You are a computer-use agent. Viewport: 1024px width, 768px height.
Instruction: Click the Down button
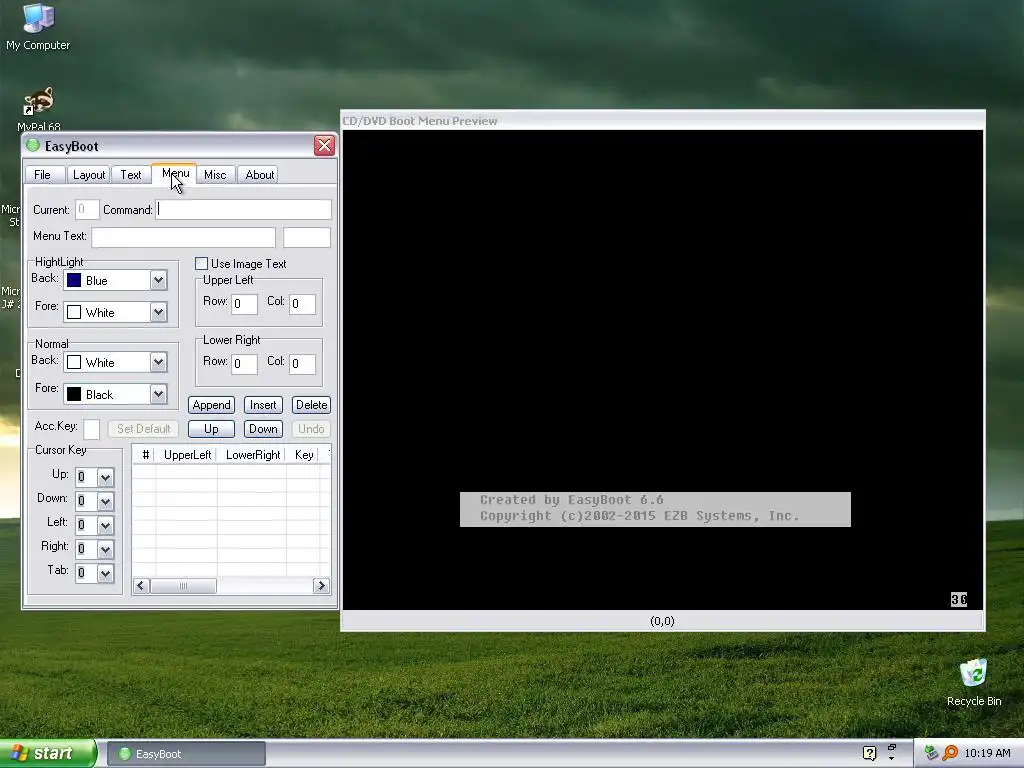pos(263,429)
